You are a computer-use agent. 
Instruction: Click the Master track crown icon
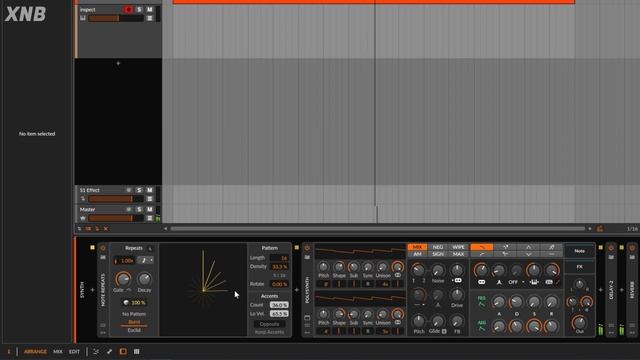pyautogui.click(x=83, y=218)
